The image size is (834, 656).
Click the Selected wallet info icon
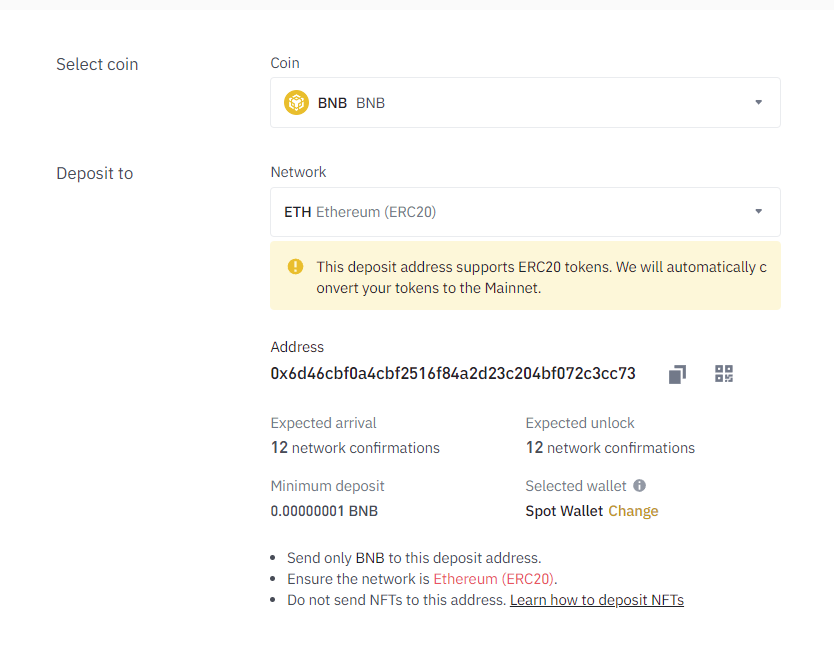pyautogui.click(x=639, y=485)
